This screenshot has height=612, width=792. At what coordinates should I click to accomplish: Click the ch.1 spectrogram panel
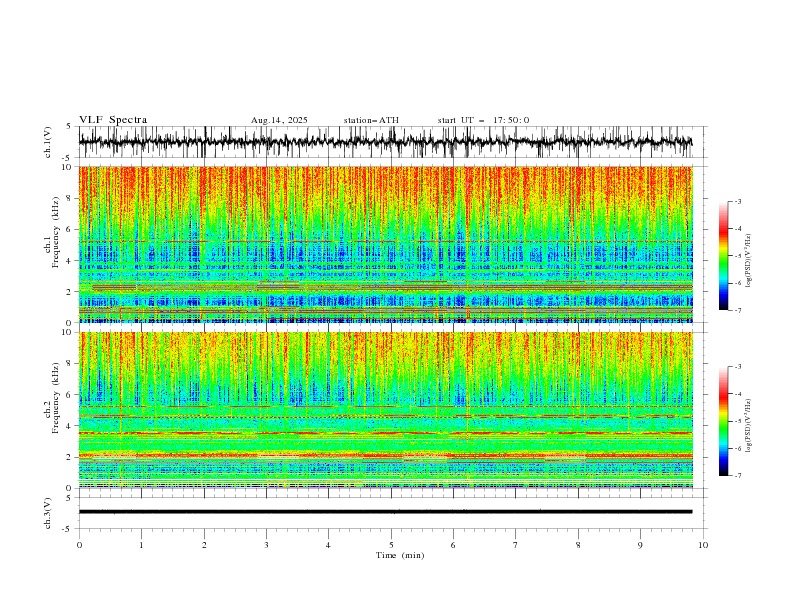coord(385,244)
